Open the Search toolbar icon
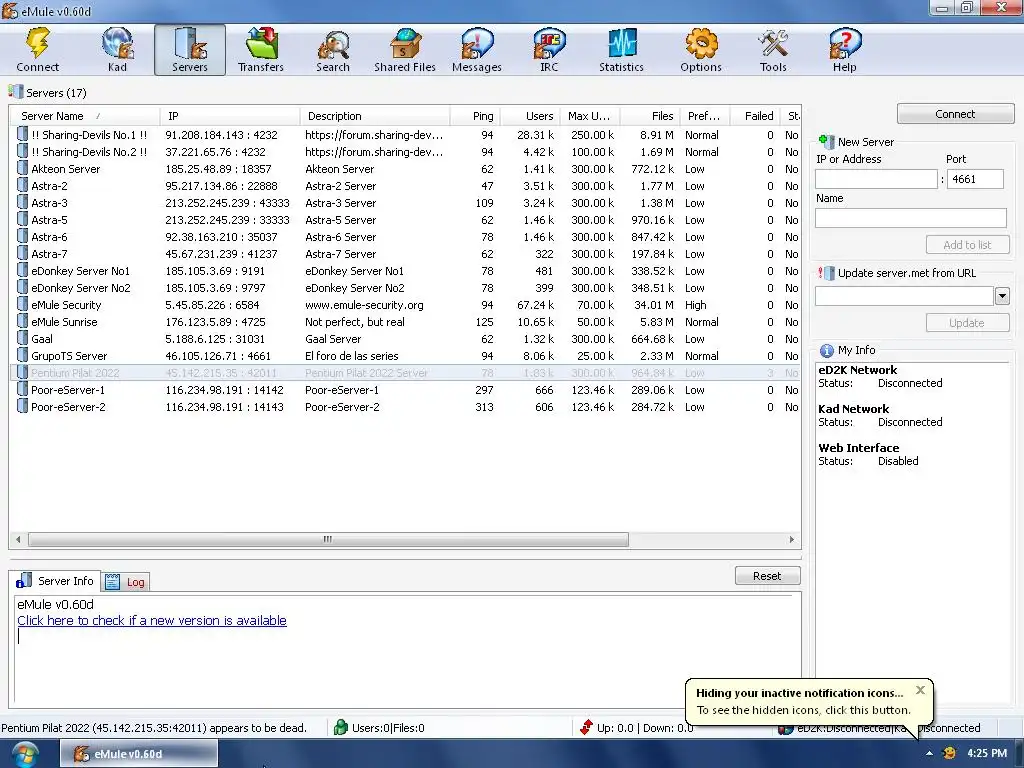Screen dimensions: 1024x768 click(x=333, y=50)
